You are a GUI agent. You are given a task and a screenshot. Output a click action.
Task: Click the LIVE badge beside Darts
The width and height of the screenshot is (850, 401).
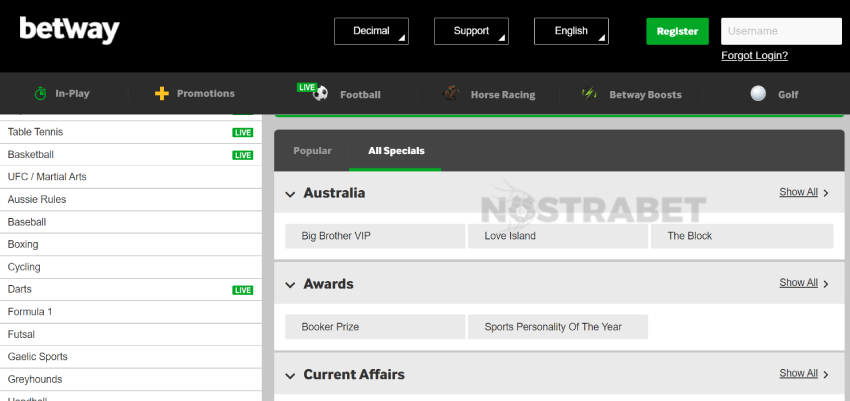point(243,290)
